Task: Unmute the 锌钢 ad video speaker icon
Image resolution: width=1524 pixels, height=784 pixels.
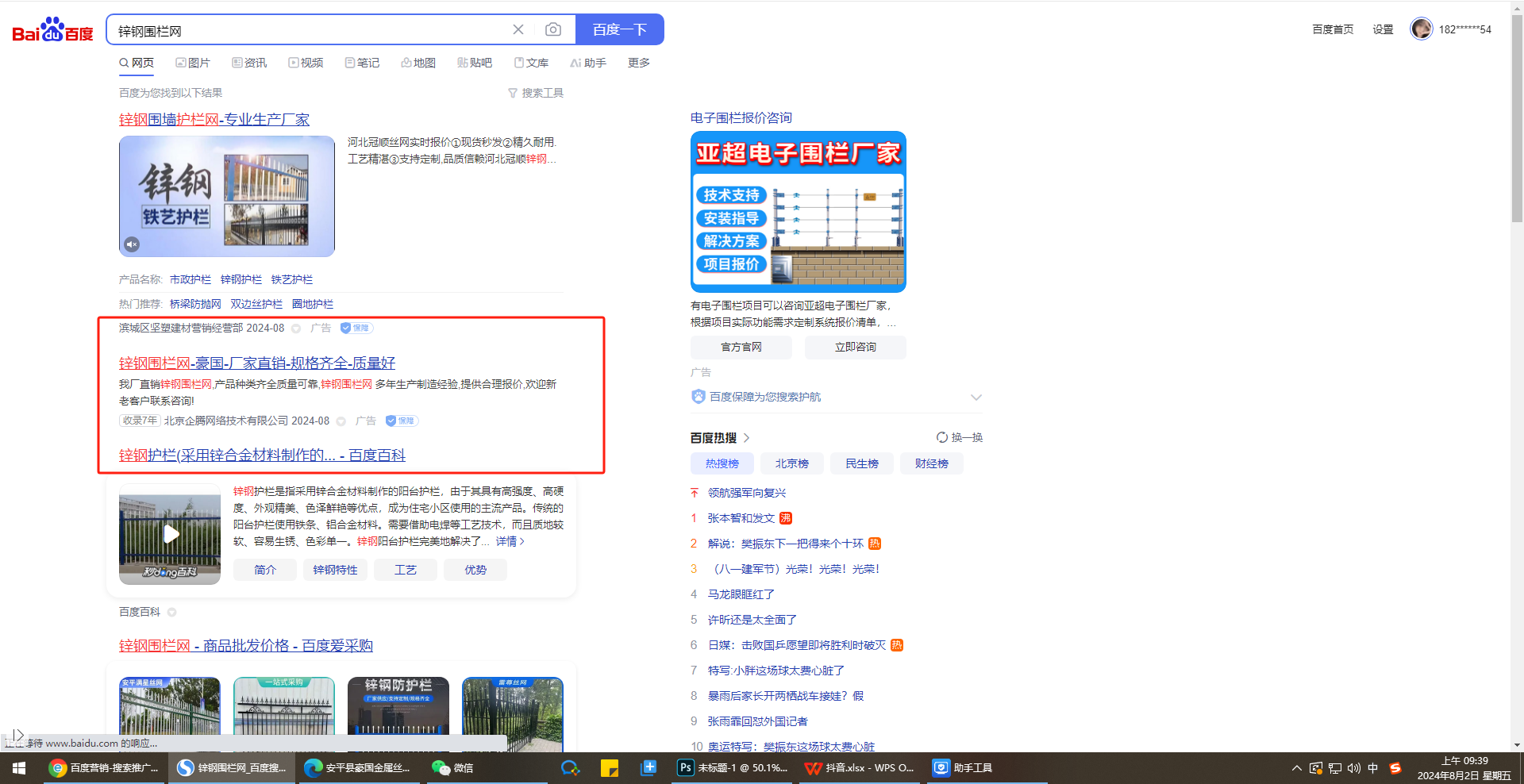Action: [x=132, y=244]
